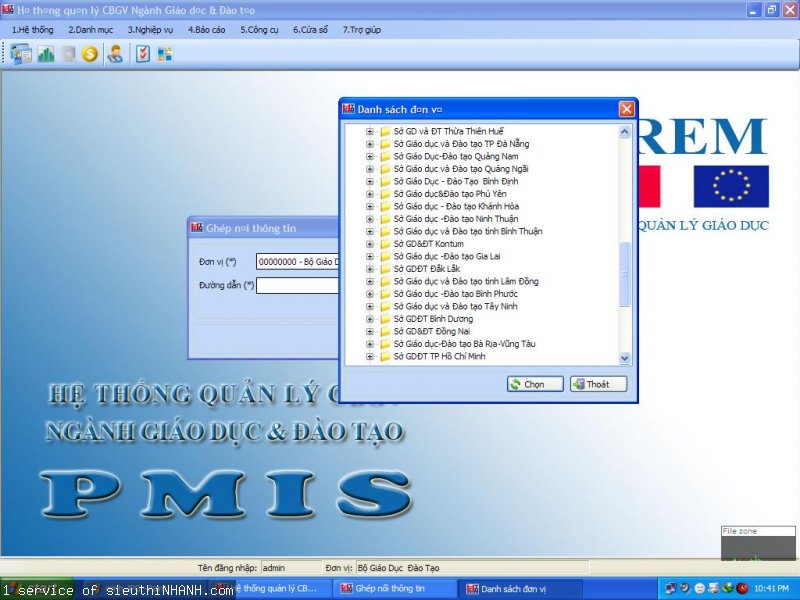800x600 pixels.
Task: Click the red checklist toolbar icon
Action: point(143,54)
